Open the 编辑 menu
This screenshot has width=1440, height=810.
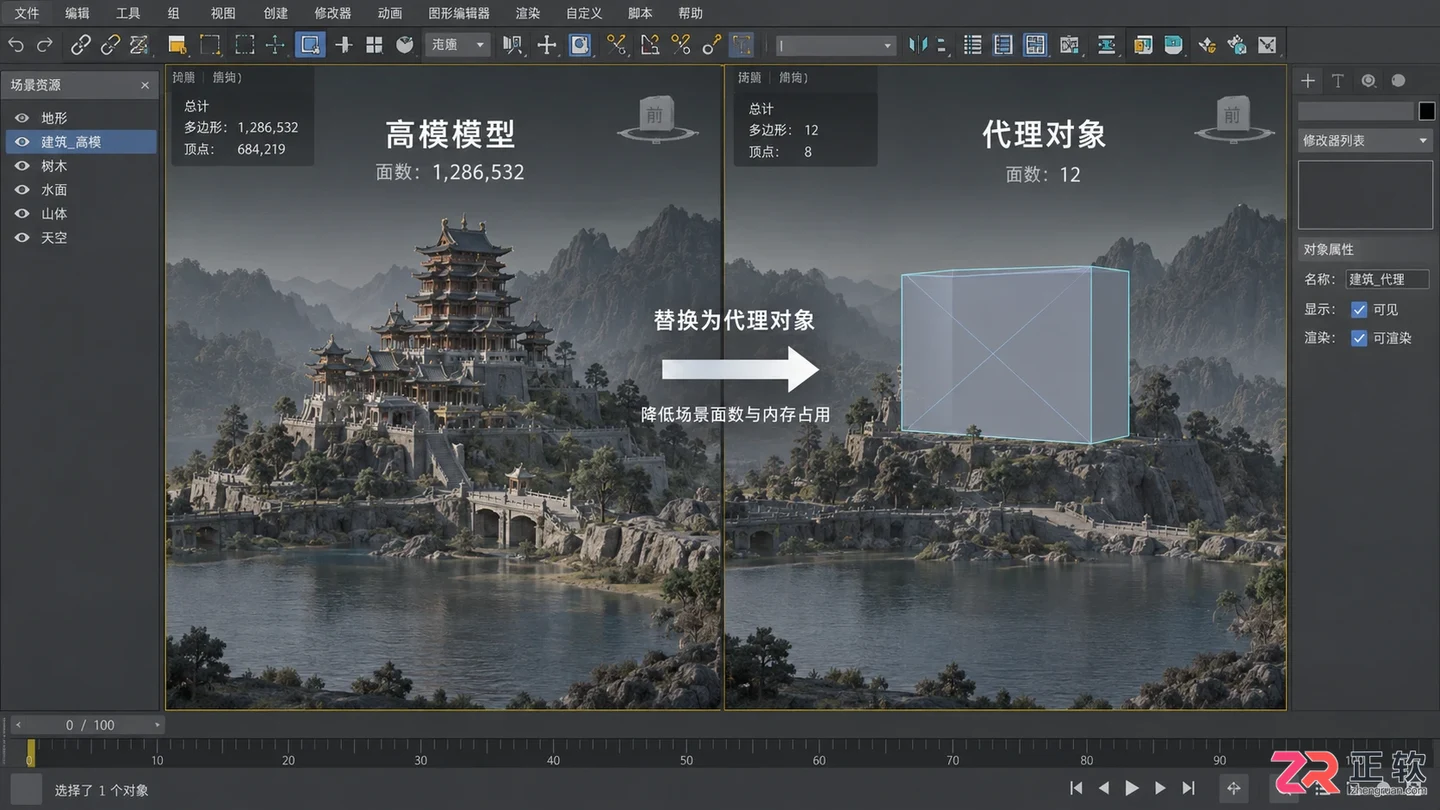coord(77,13)
